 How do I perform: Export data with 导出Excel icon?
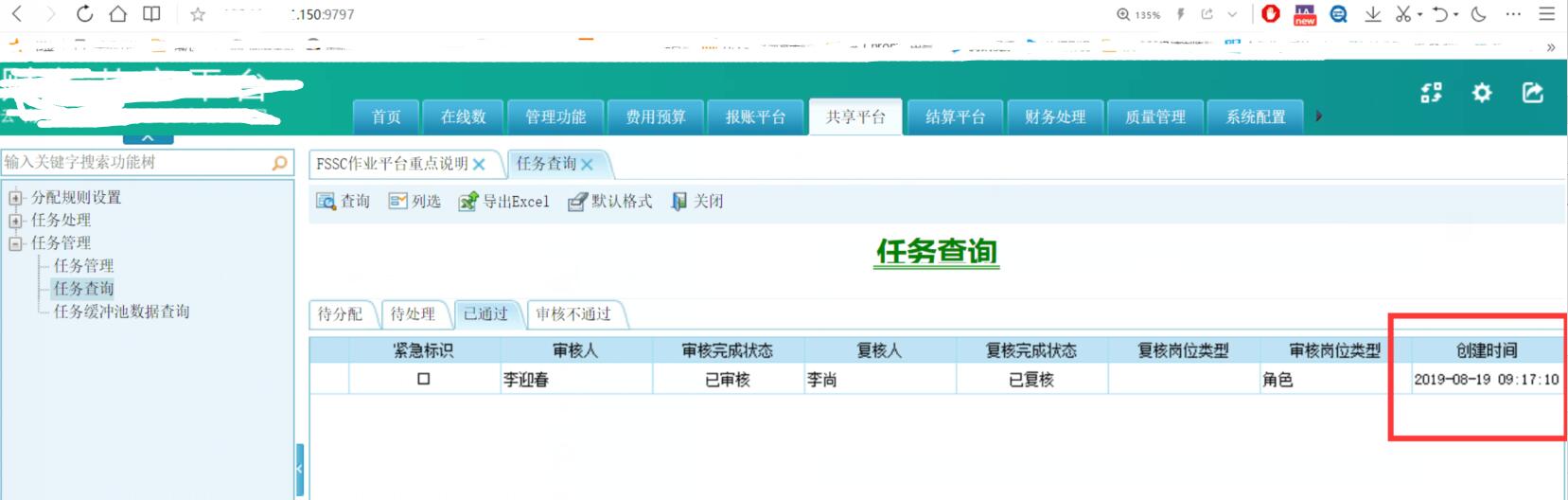tap(468, 202)
